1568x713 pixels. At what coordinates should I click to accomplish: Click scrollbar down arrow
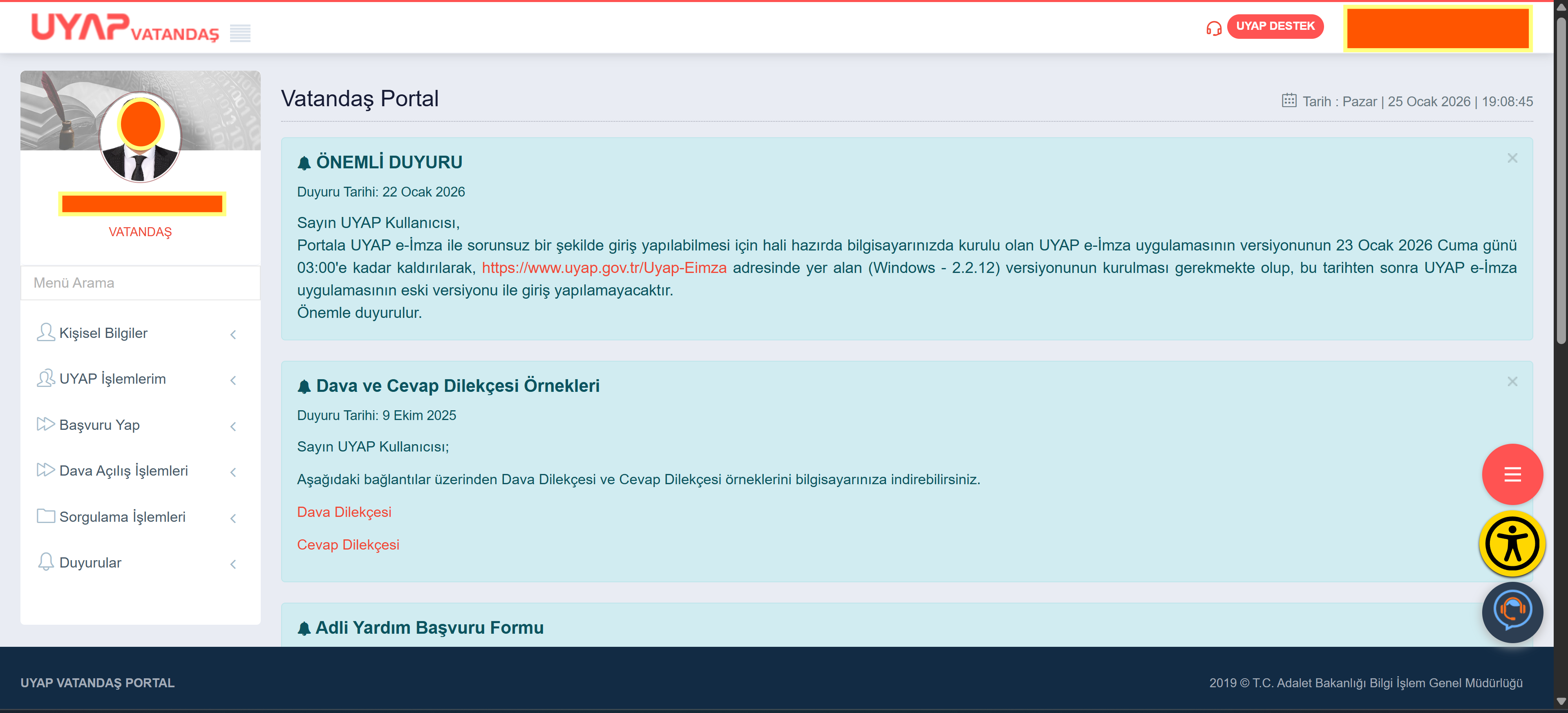[1561, 702]
